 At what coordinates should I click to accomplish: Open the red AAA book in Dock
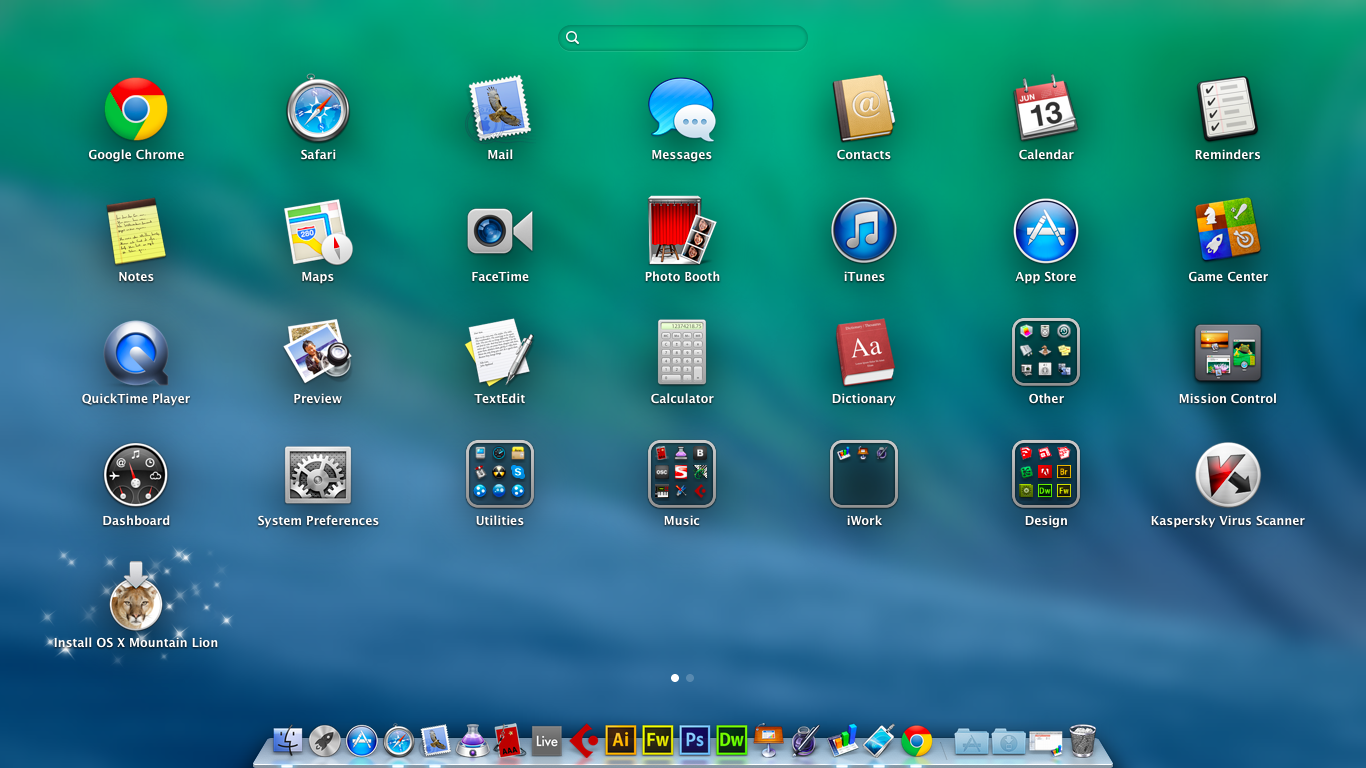tap(510, 740)
